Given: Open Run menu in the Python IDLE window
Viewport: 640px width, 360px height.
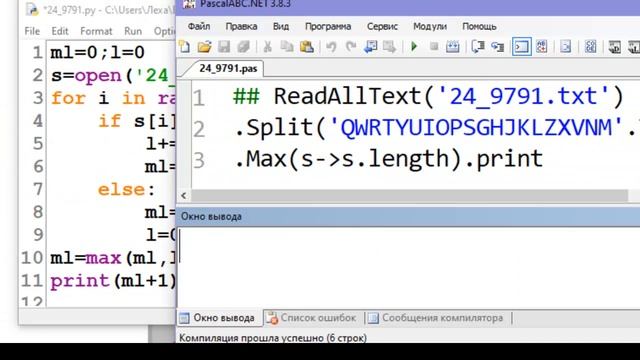Looking at the screenshot, I should 133,31.
